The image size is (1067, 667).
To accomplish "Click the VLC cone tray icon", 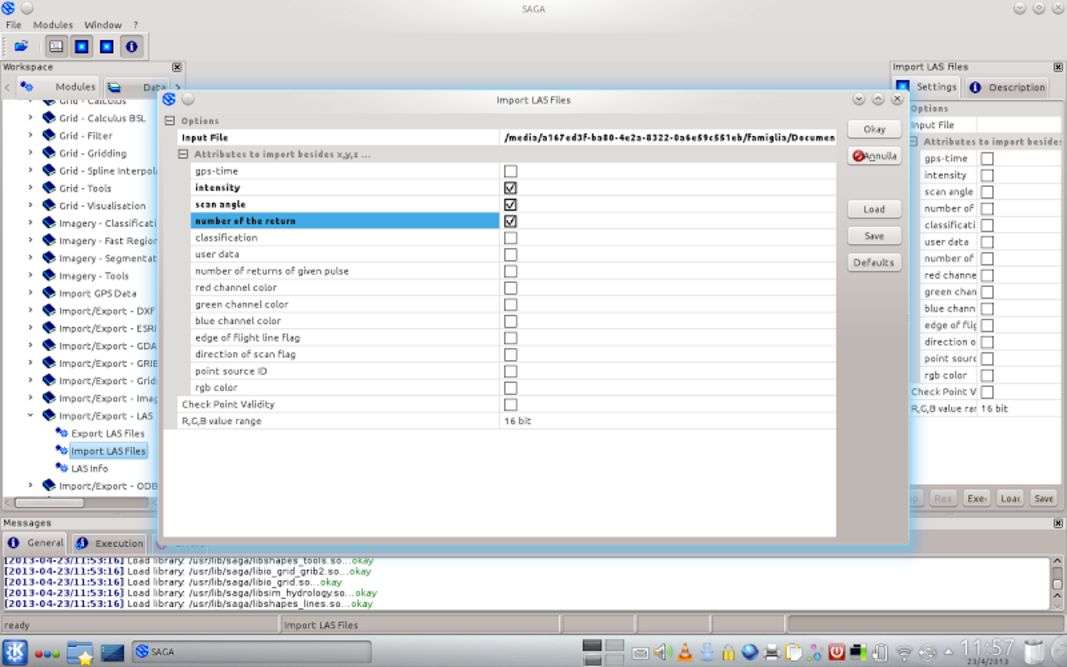I will 685,653.
